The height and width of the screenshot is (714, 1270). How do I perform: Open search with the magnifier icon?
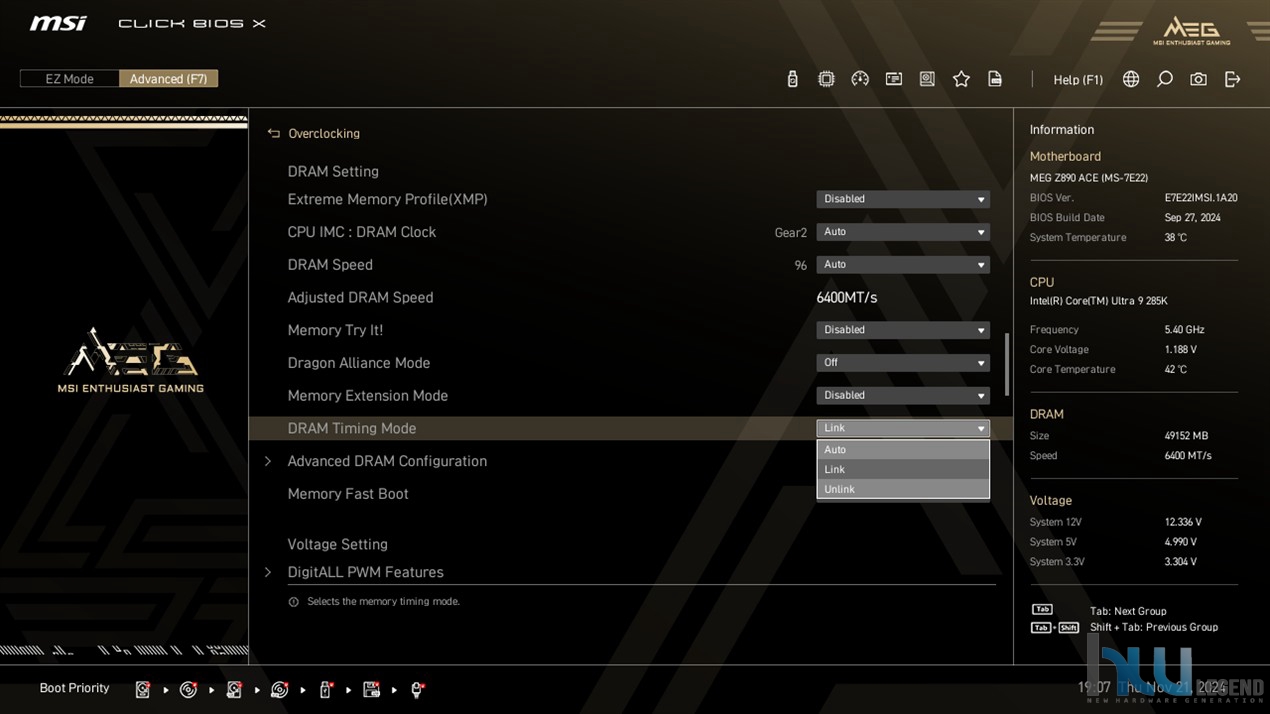[x=1165, y=79]
